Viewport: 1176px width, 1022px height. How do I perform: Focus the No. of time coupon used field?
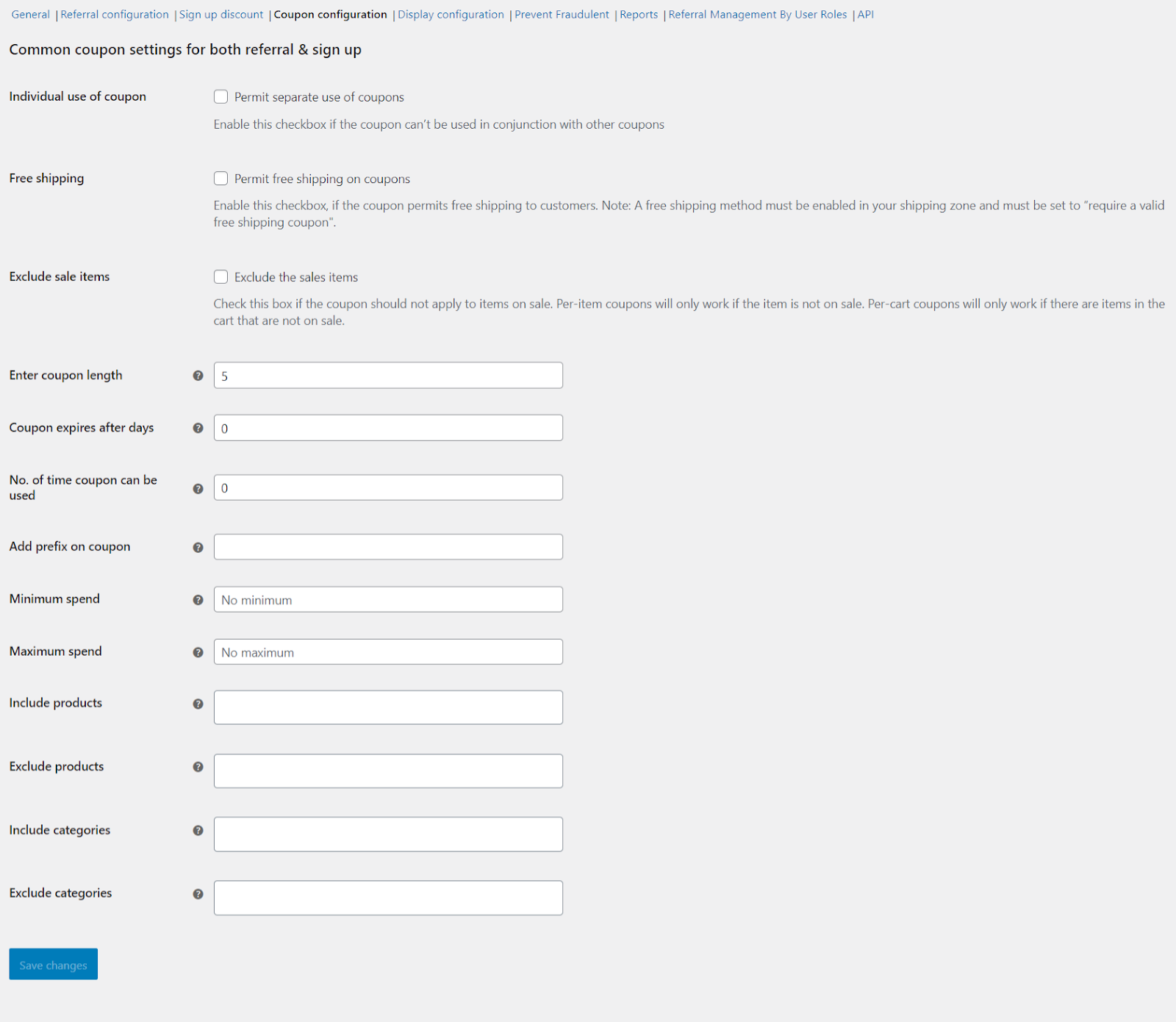pyautogui.click(x=388, y=487)
